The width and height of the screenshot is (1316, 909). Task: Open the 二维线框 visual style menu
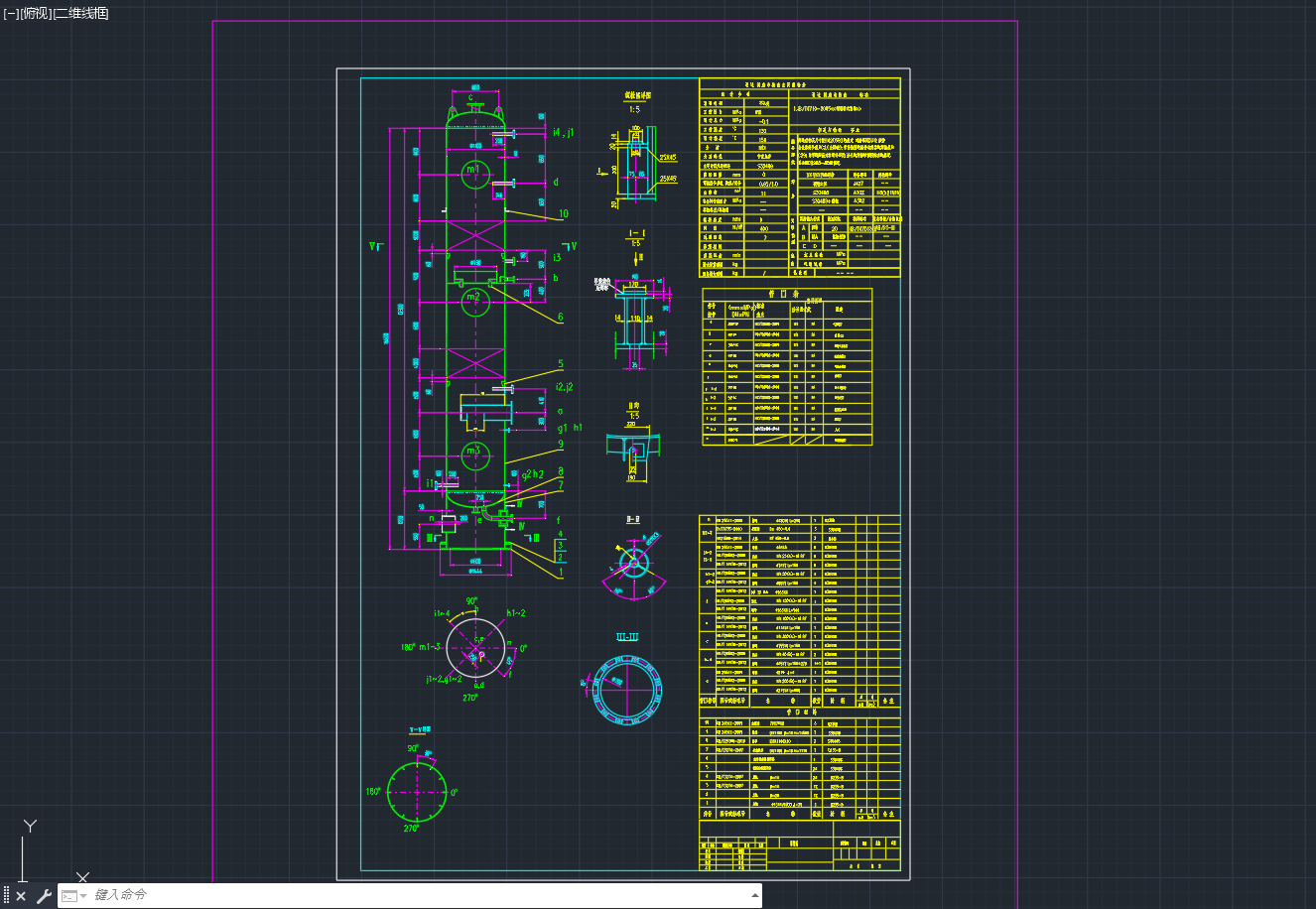[80, 13]
